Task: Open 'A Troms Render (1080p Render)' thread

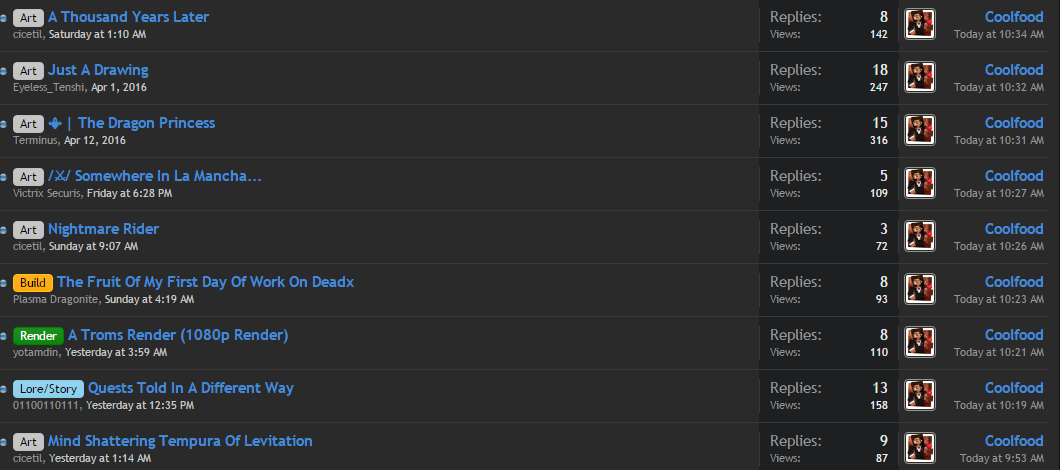Action: click(x=178, y=335)
